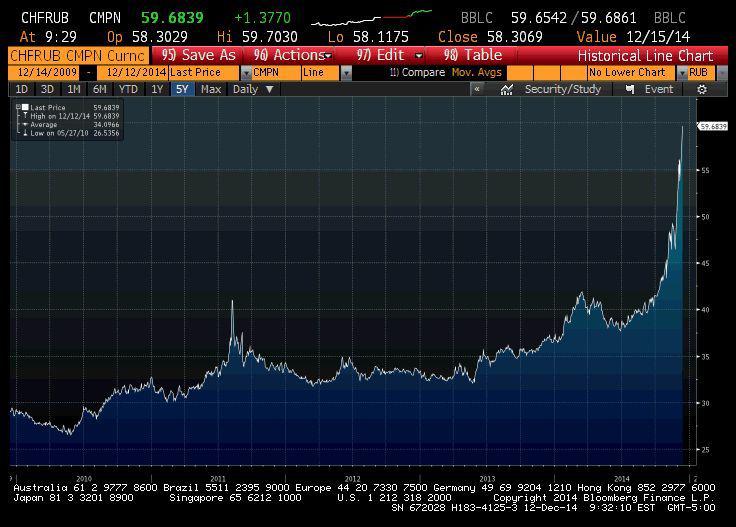Click the Save As button
The width and height of the screenshot is (736, 527).
tap(198, 55)
